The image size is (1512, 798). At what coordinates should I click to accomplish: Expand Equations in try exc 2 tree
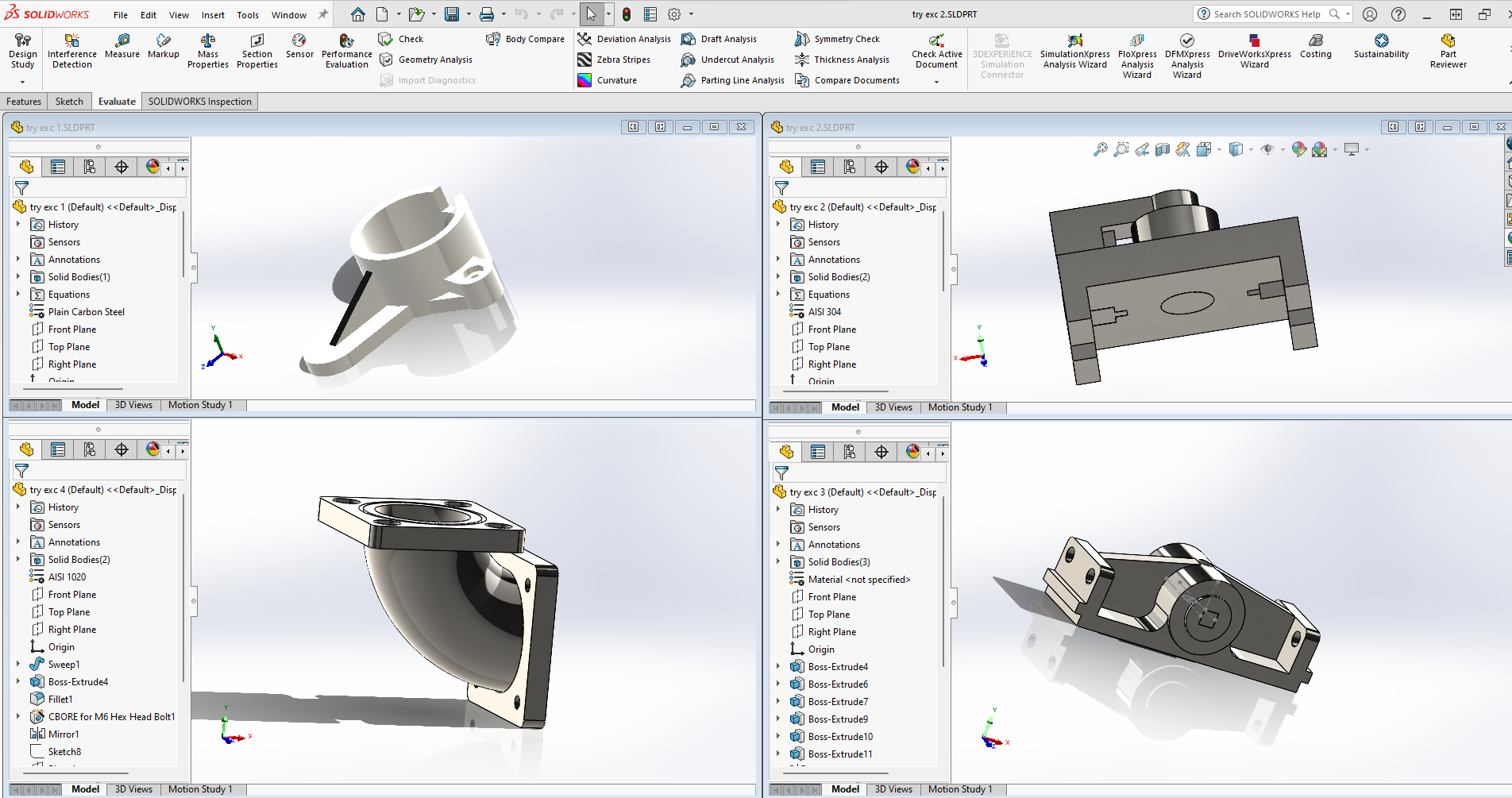point(778,295)
